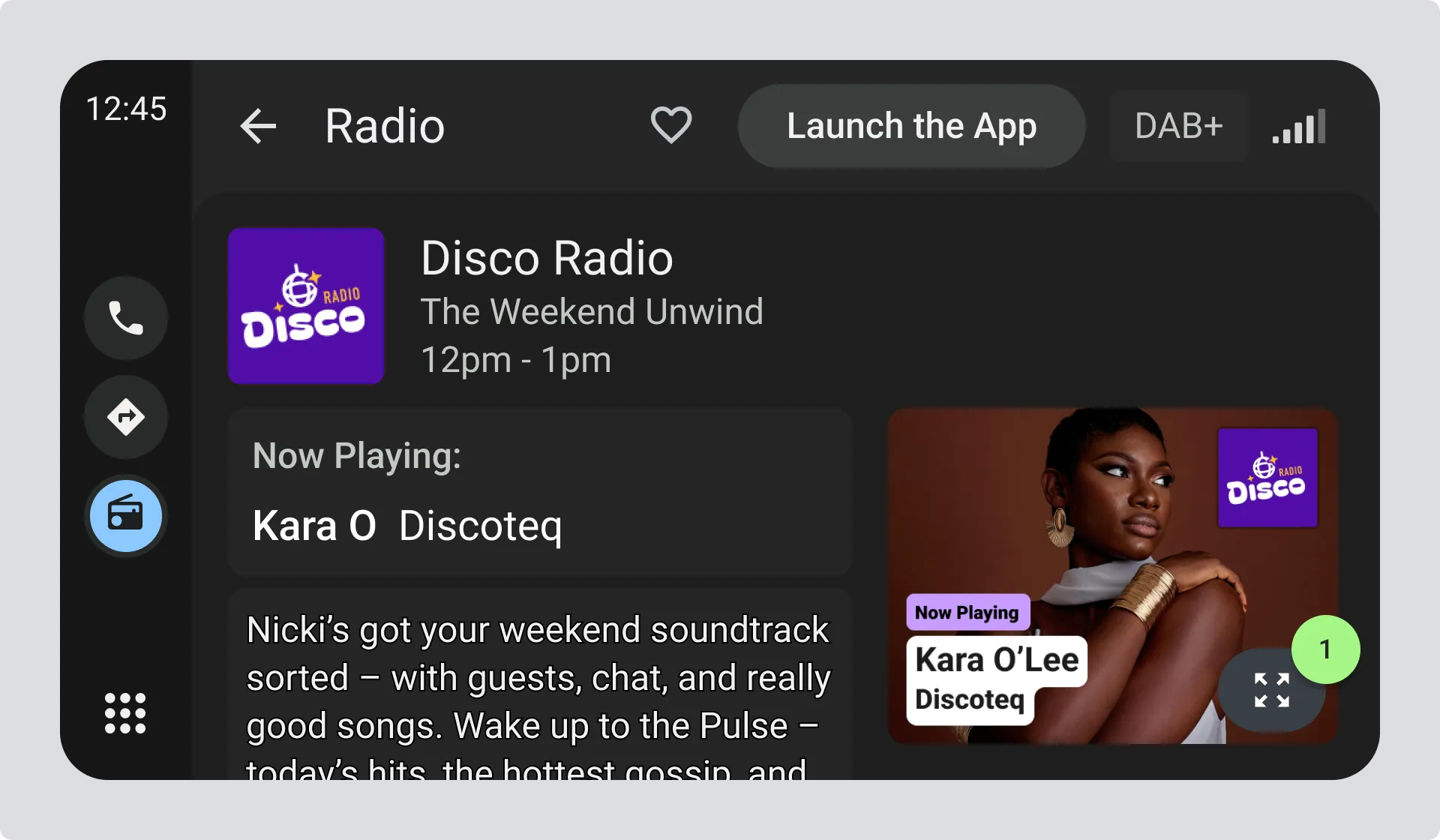Tap the small Disco logo on photo
Image resolution: width=1440 pixels, height=840 pixels.
1267,478
